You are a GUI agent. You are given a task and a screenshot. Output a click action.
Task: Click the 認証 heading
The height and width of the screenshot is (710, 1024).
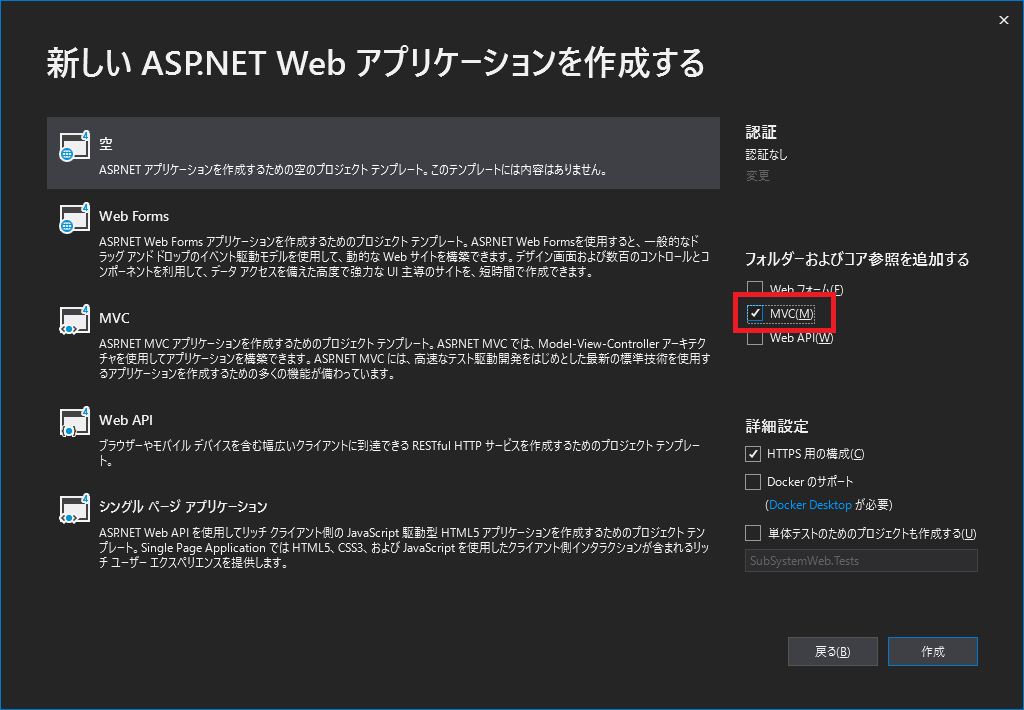(761, 133)
